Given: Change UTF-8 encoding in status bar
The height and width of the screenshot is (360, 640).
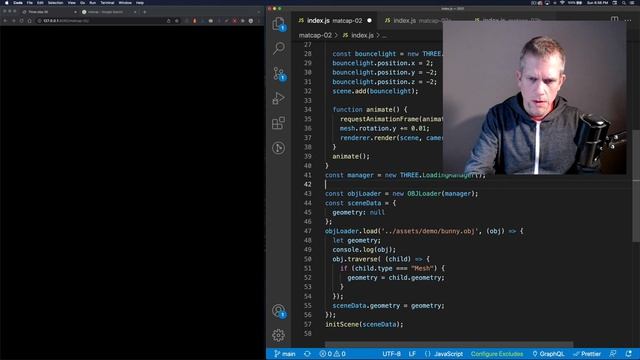Looking at the screenshot, I should pos(391,354).
